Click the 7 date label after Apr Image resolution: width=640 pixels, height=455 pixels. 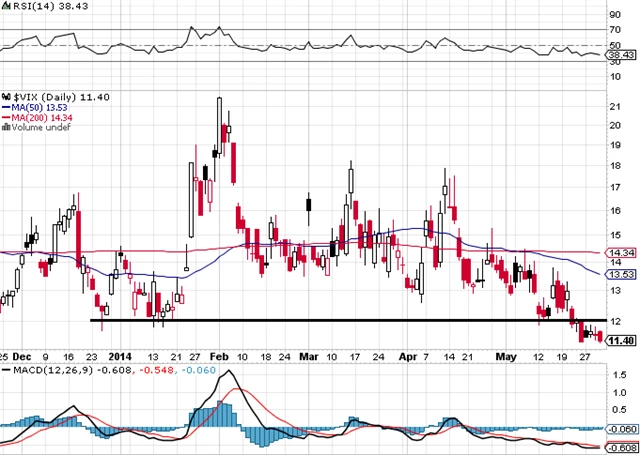426,357
